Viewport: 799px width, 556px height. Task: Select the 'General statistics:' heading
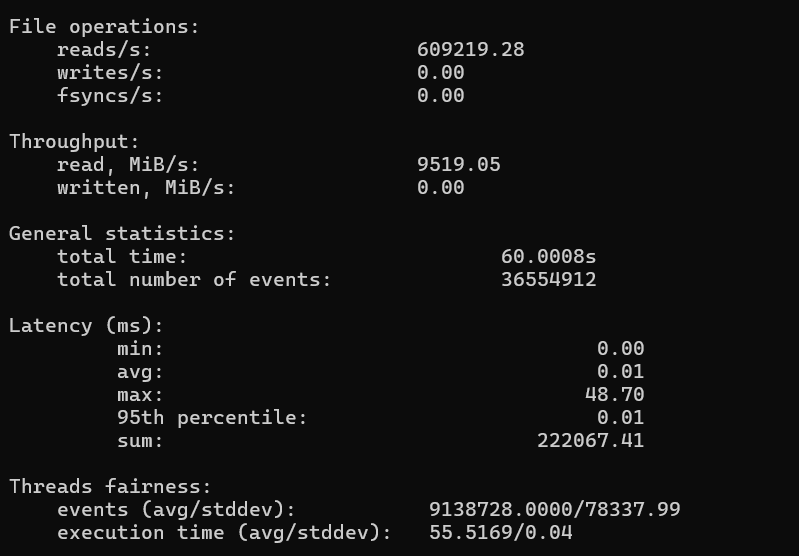point(122,233)
